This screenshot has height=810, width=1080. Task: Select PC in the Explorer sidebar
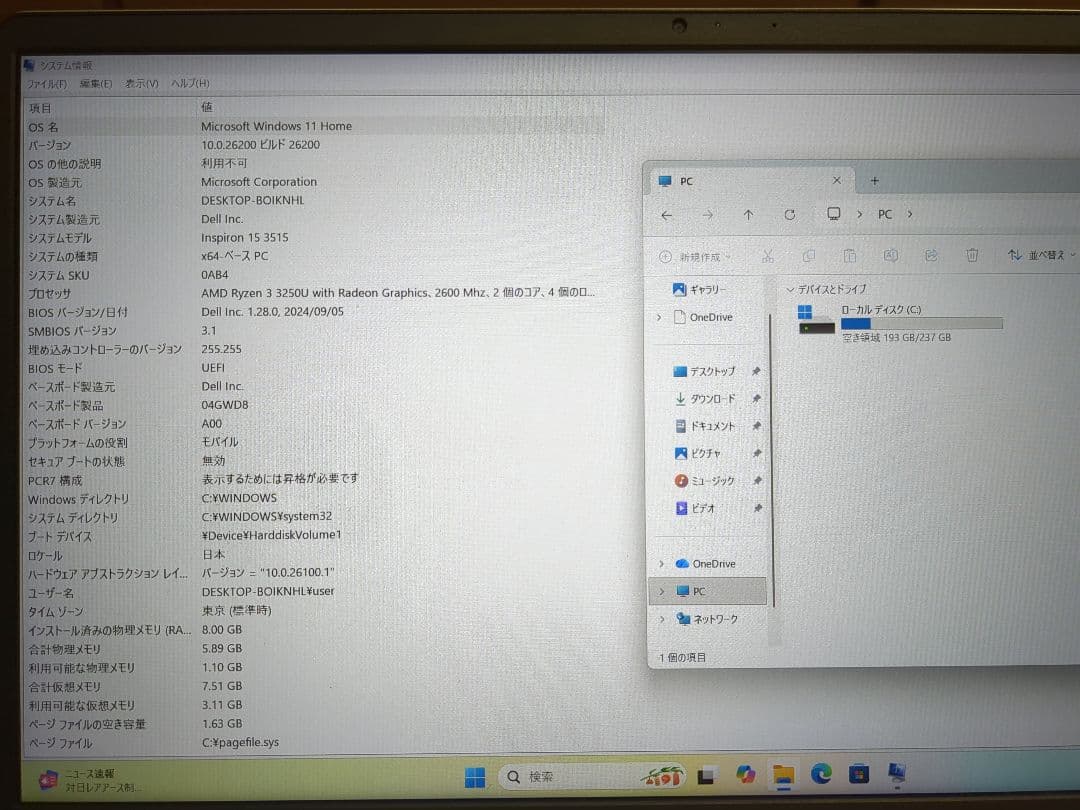(x=708, y=592)
